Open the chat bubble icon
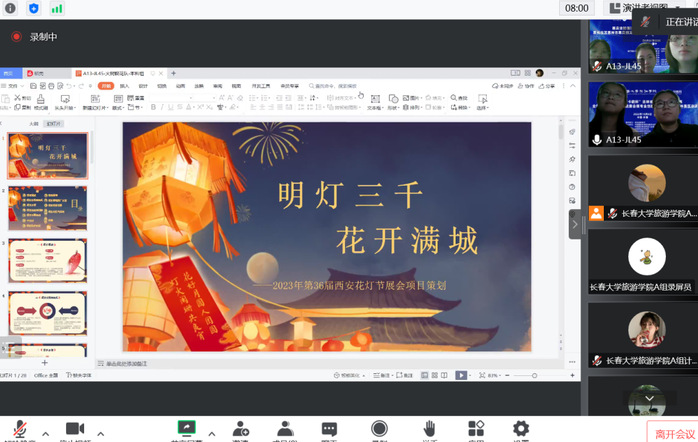Viewport: 698px width, 442px height. [330, 429]
